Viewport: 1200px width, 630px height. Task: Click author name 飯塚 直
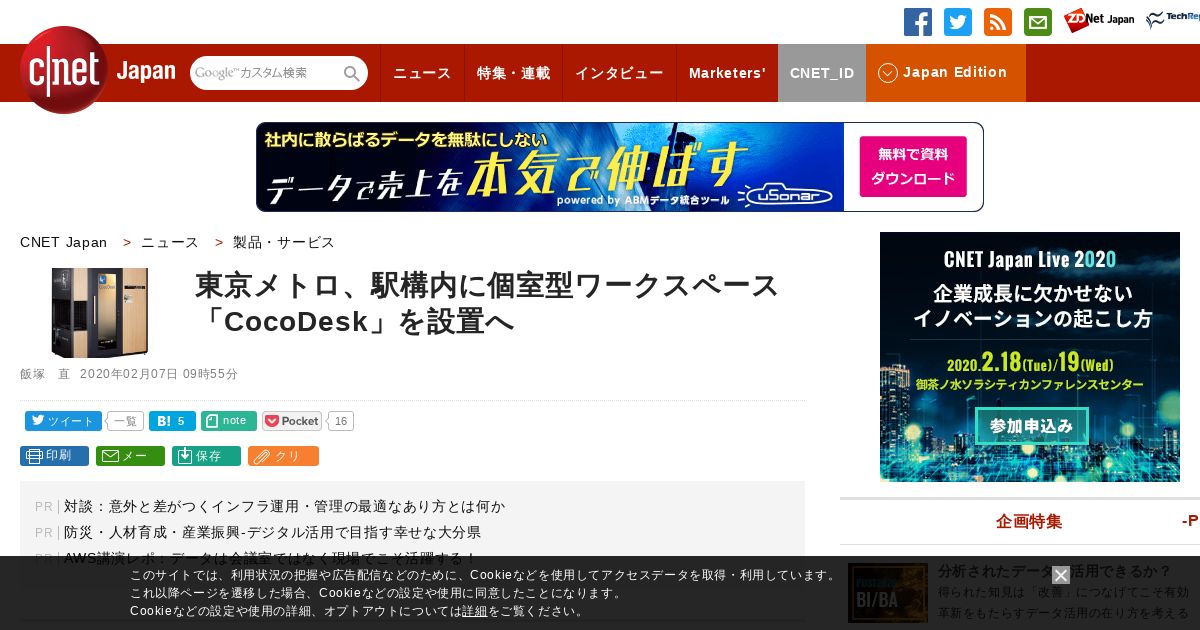coord(45,374)
